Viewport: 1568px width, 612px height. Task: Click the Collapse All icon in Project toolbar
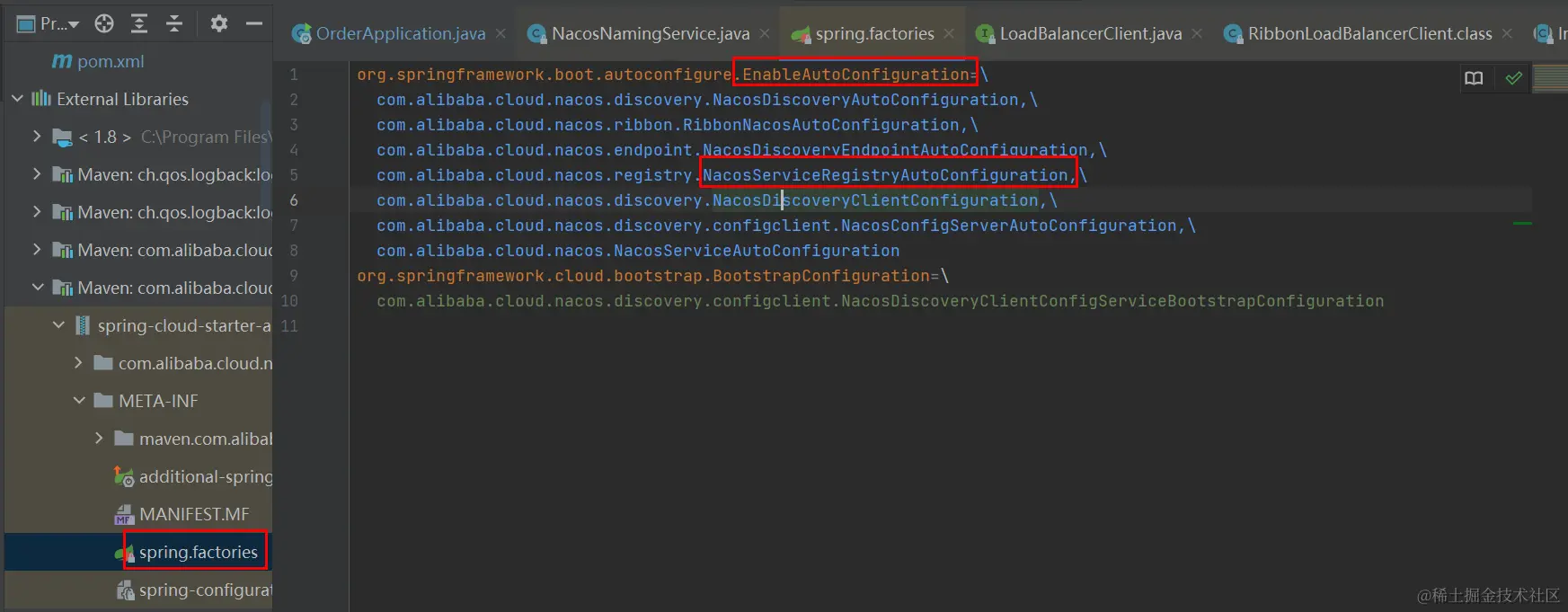pyautogui.click(x=174, y=24)
